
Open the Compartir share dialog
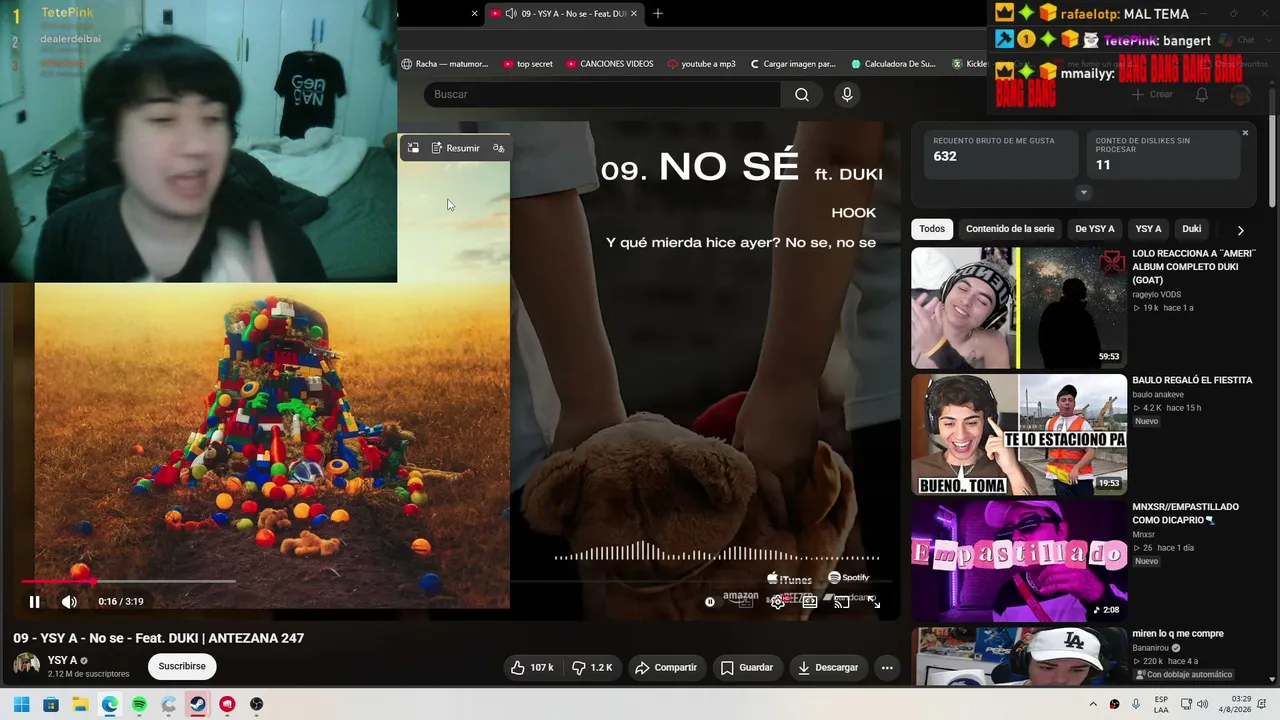pos(666,667)
